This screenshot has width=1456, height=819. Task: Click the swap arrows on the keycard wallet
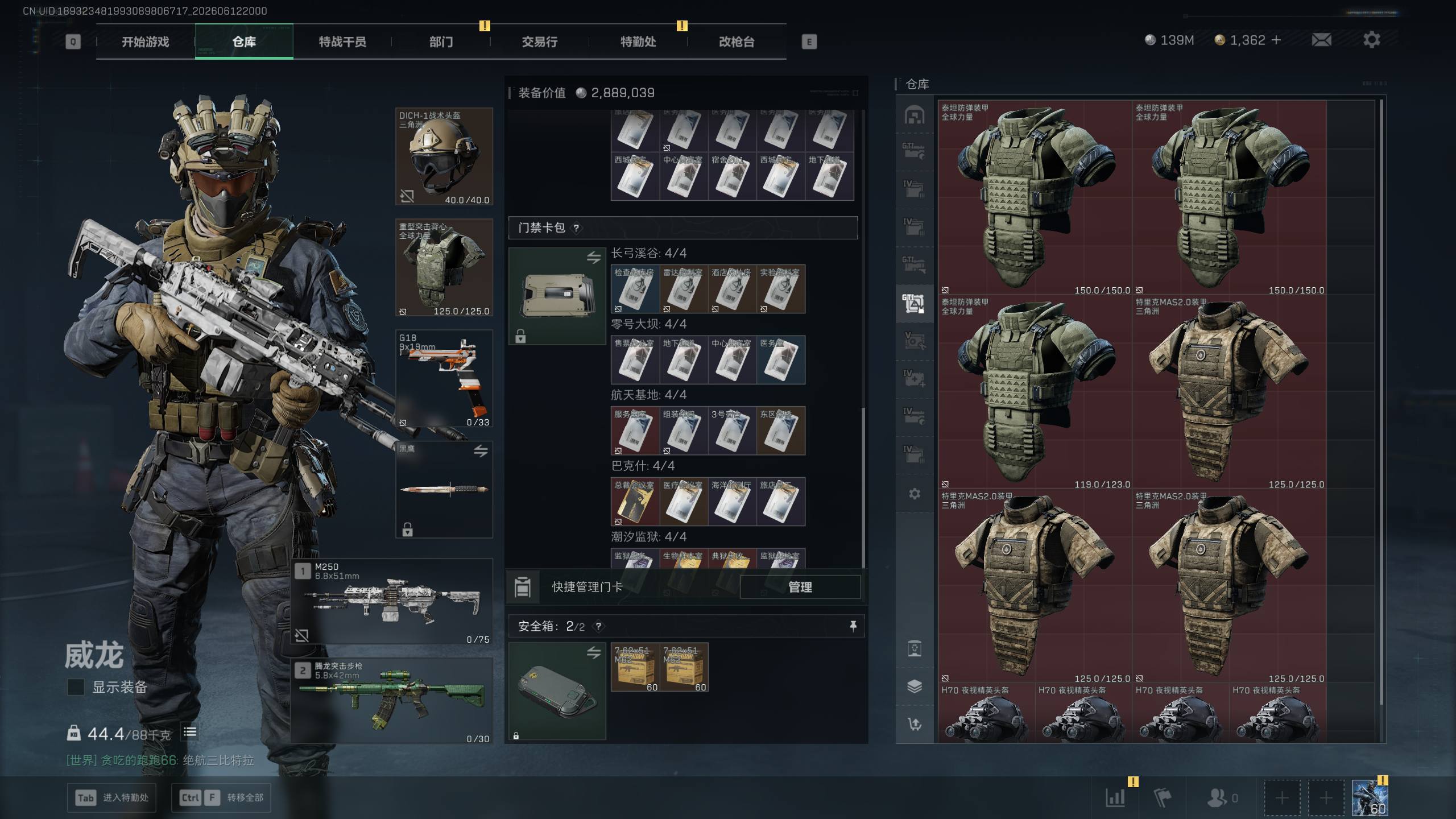(x=593, y=258)
